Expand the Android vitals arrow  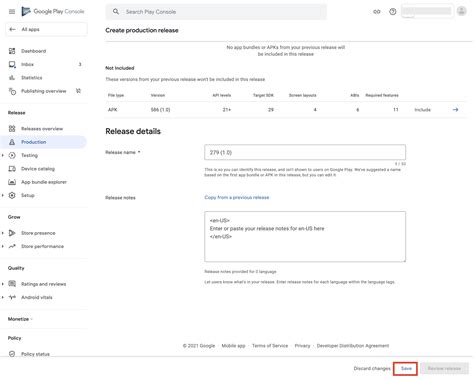3,297
